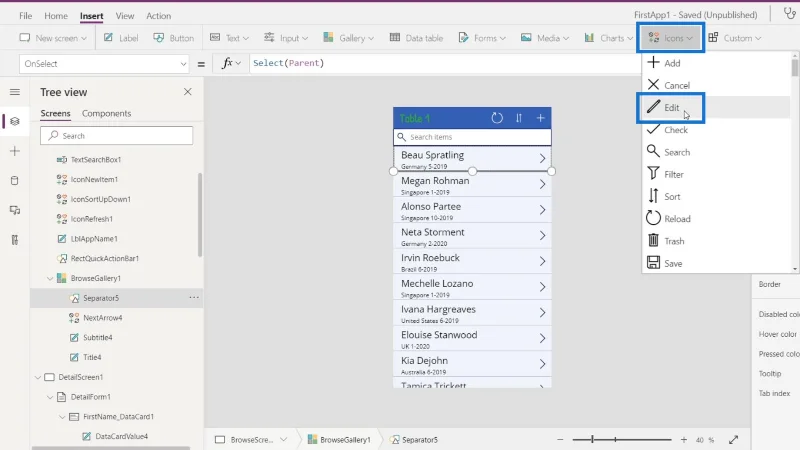Image resolution: width=800 pixels, height=450 pixels.
Task: Choose the Filter funnel icon
Action: [x=665, y=174]
